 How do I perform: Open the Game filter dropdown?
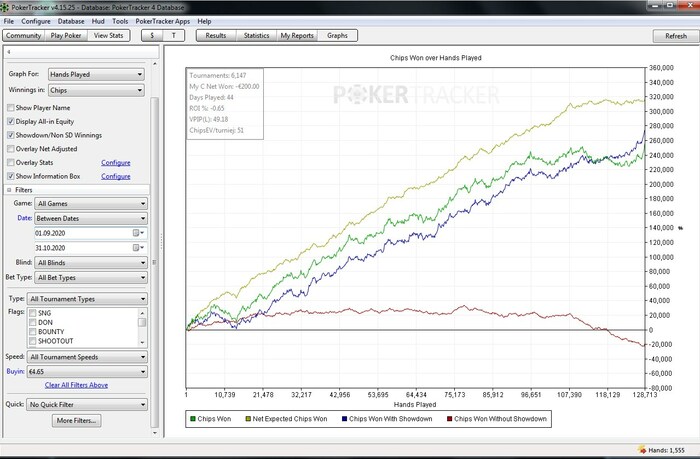tap(91, 204)
